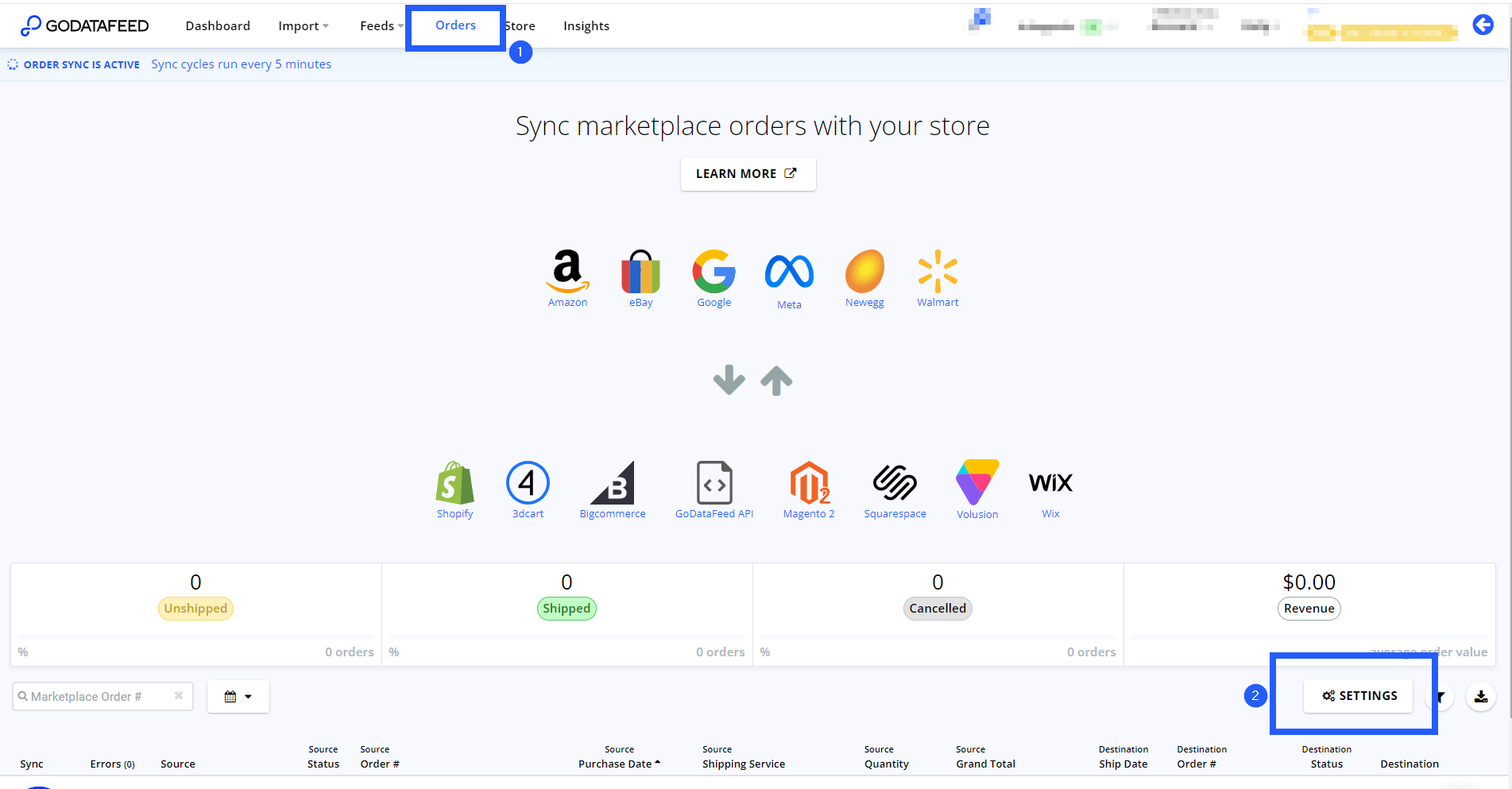This screenshot has width=1512, height=789.
Task: Sort by Source Quantity column
Action: point(886,757)
